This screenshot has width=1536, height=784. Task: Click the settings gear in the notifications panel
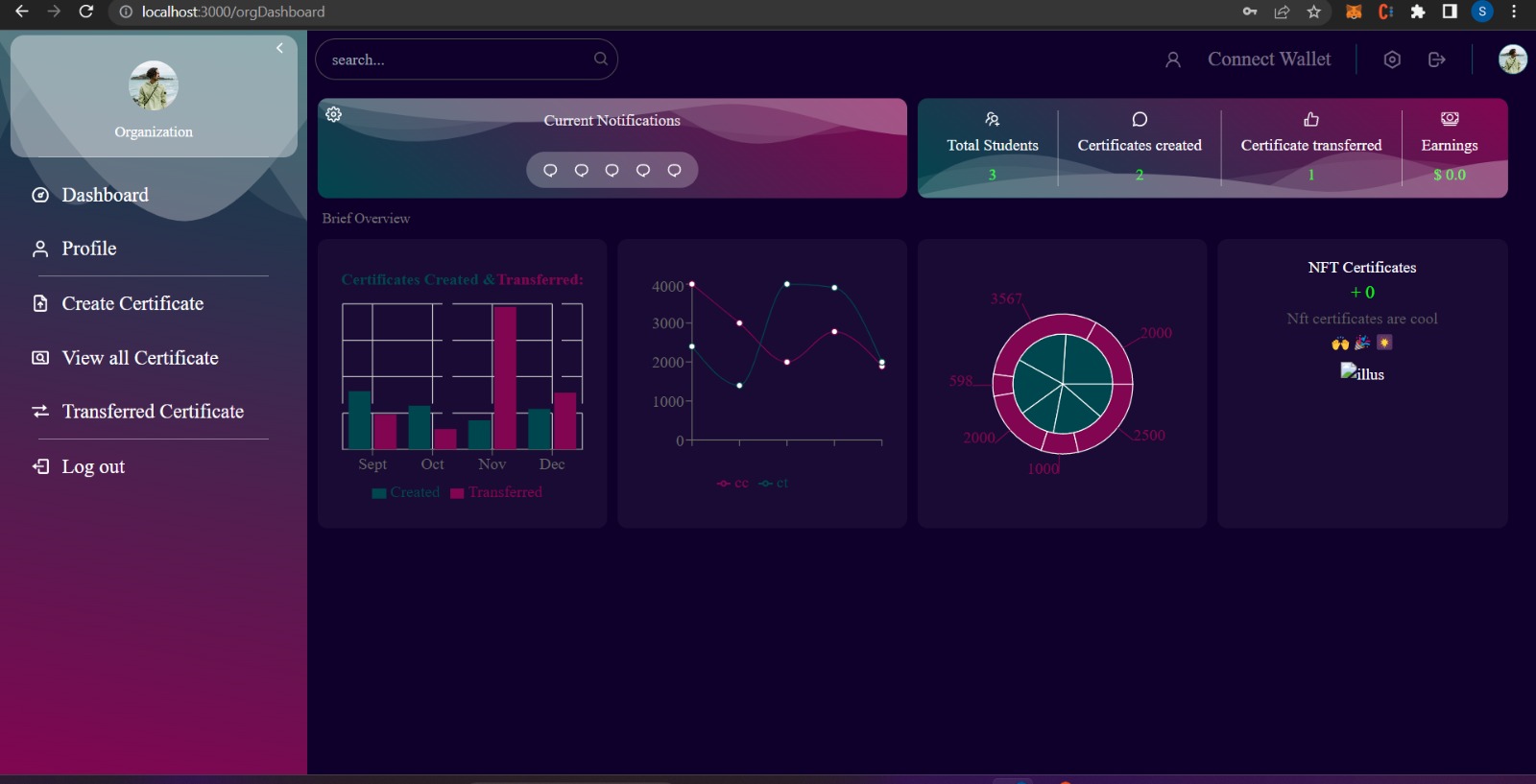coord(333,114)
